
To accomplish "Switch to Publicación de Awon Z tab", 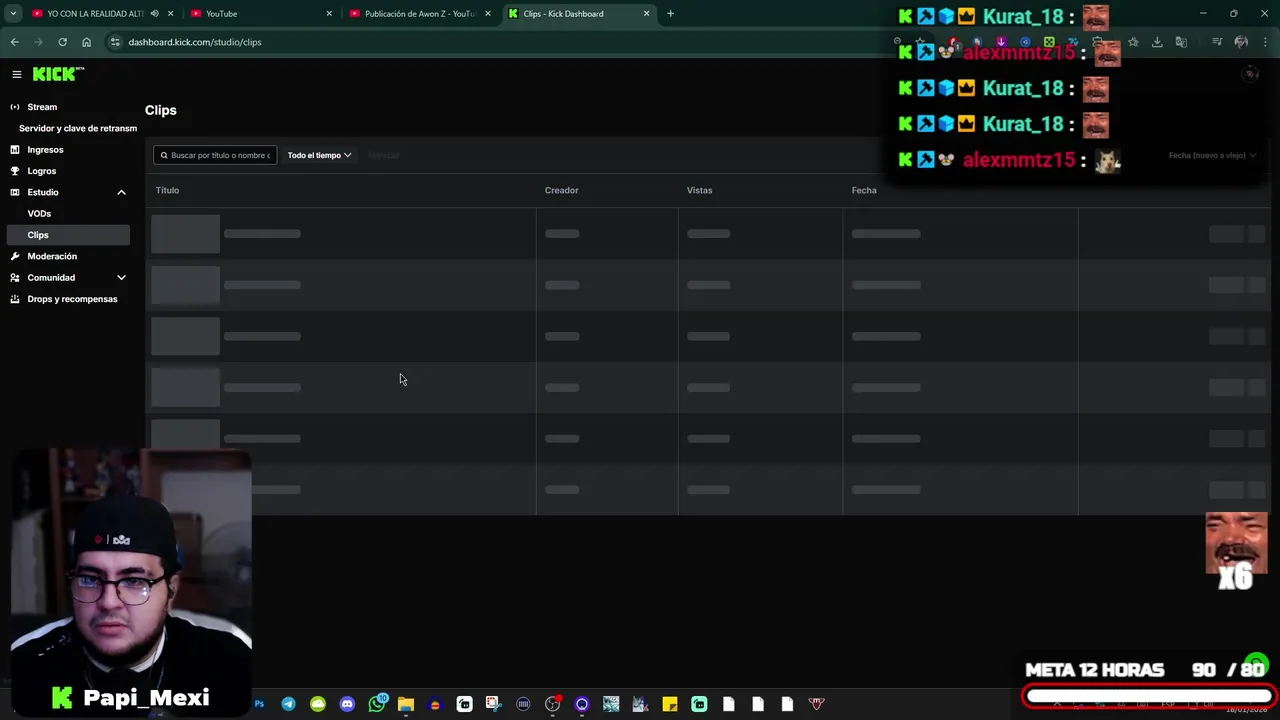I will click(x=418, y=14).
